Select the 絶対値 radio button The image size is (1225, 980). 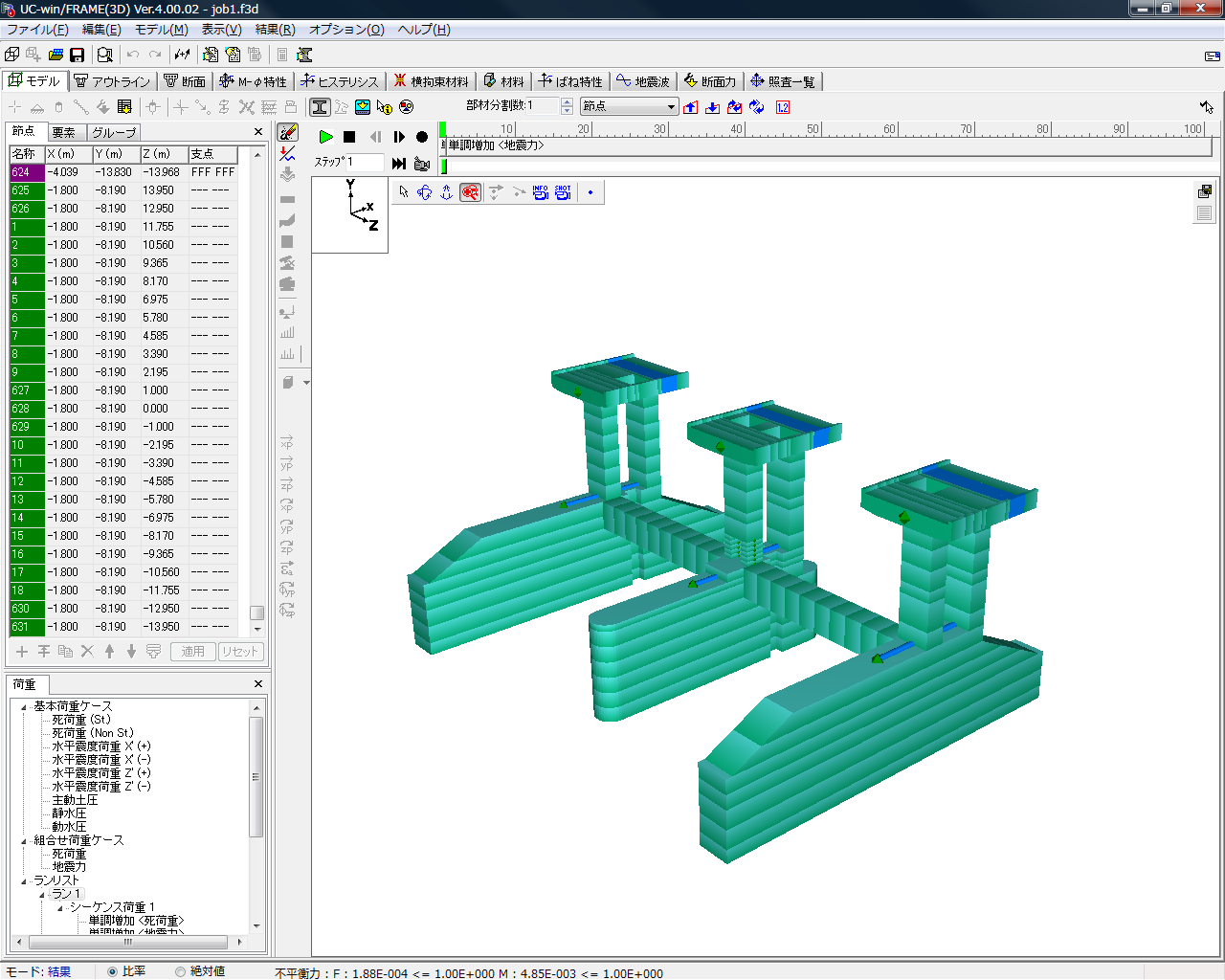click(181, 971)
